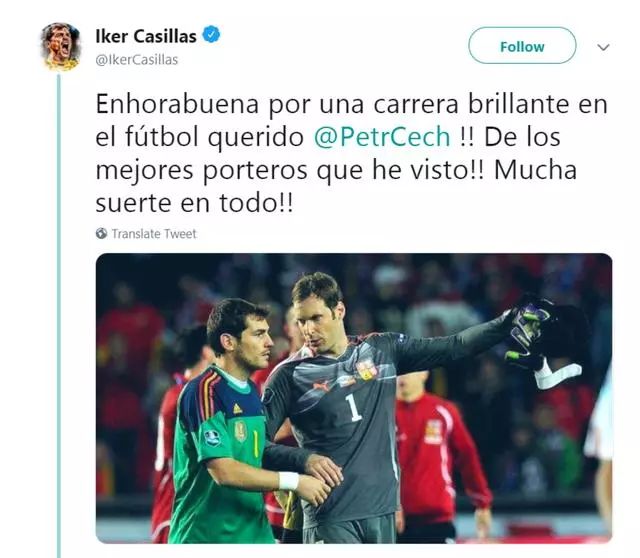Image resolution: width=640 pixels, height=558 pixels.
Task: Open Iker Casillas profile avatar picture
Action: coord(60,46)
